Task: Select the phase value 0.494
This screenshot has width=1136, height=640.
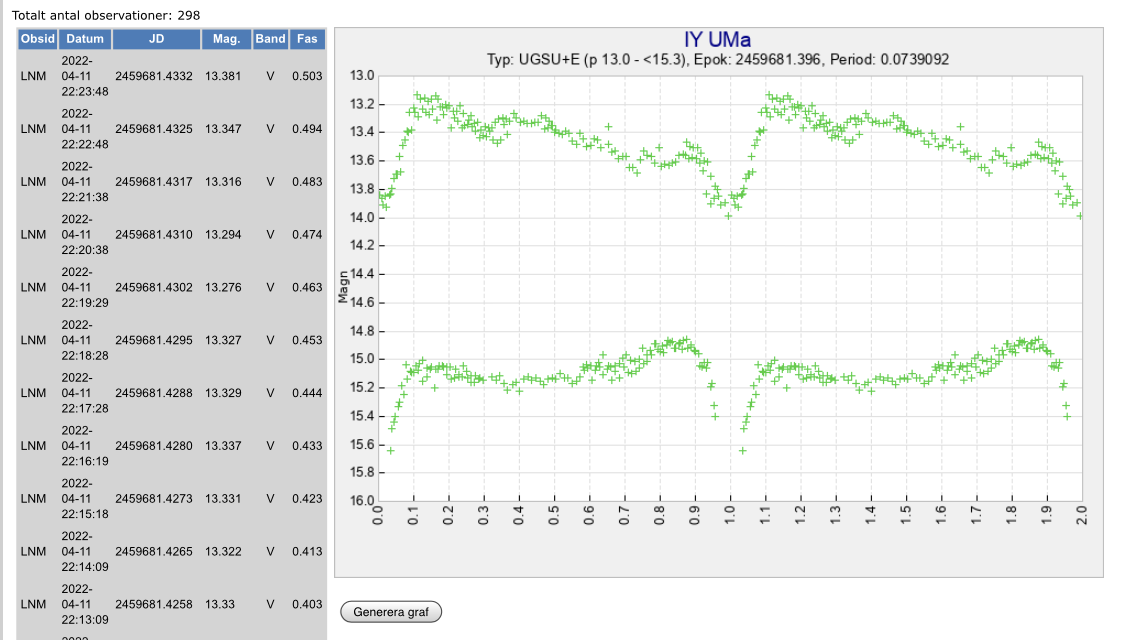Action: pyautogui.click(x=307, y=129)
